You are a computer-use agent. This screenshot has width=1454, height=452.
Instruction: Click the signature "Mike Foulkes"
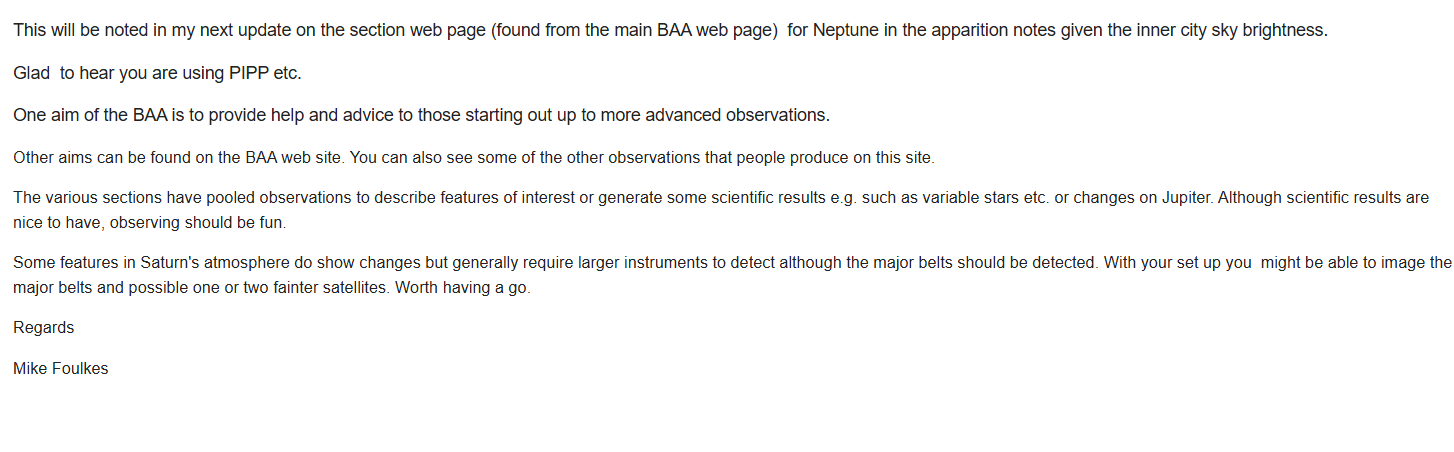(x=60, y=369)
